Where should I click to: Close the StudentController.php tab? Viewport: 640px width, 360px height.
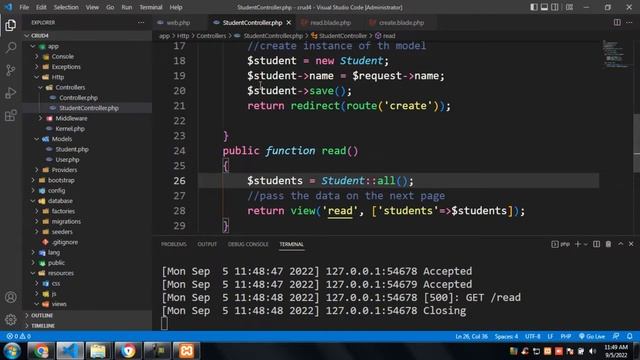[289, 22]
